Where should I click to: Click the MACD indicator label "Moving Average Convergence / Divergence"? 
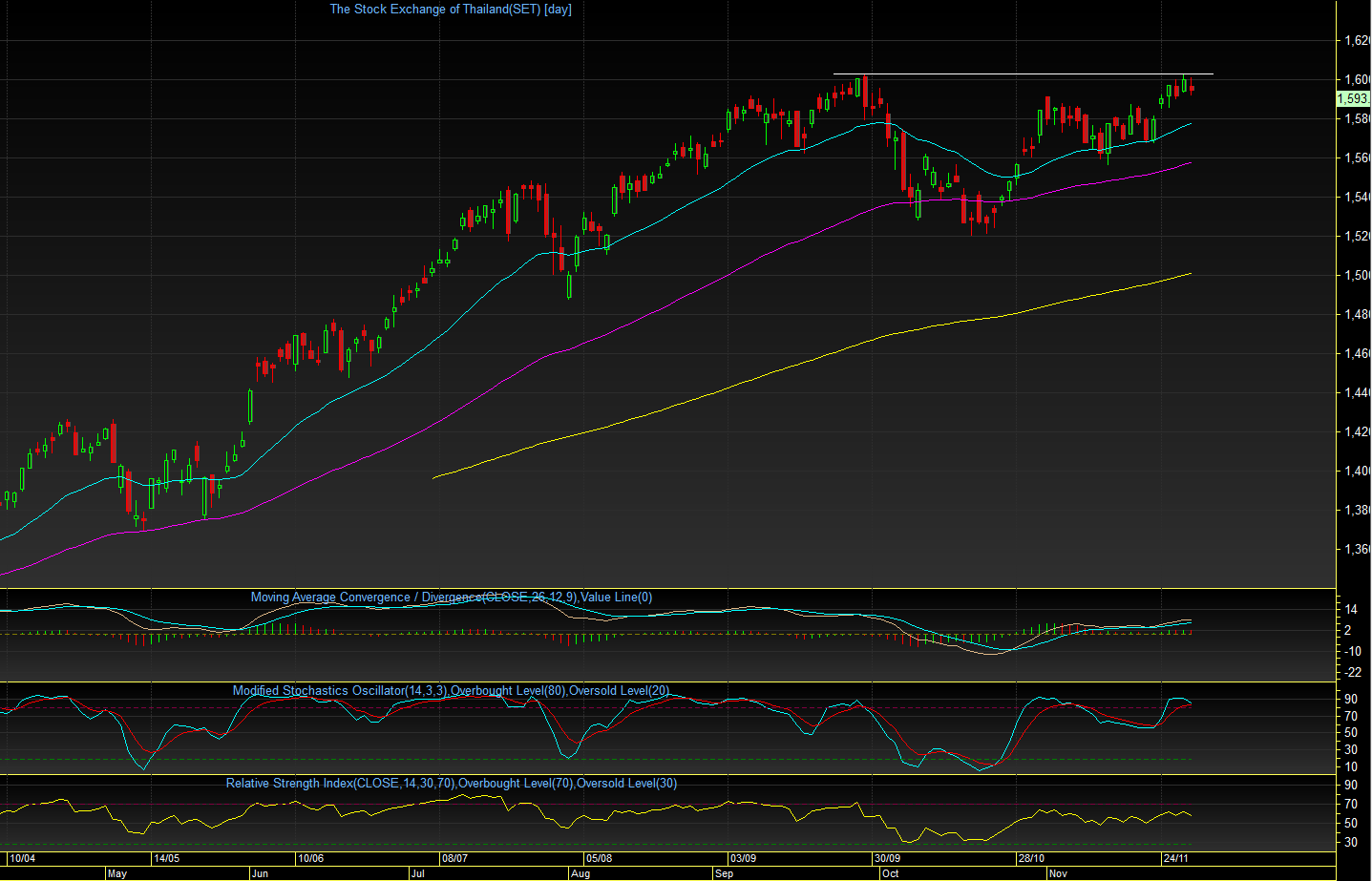367,598
